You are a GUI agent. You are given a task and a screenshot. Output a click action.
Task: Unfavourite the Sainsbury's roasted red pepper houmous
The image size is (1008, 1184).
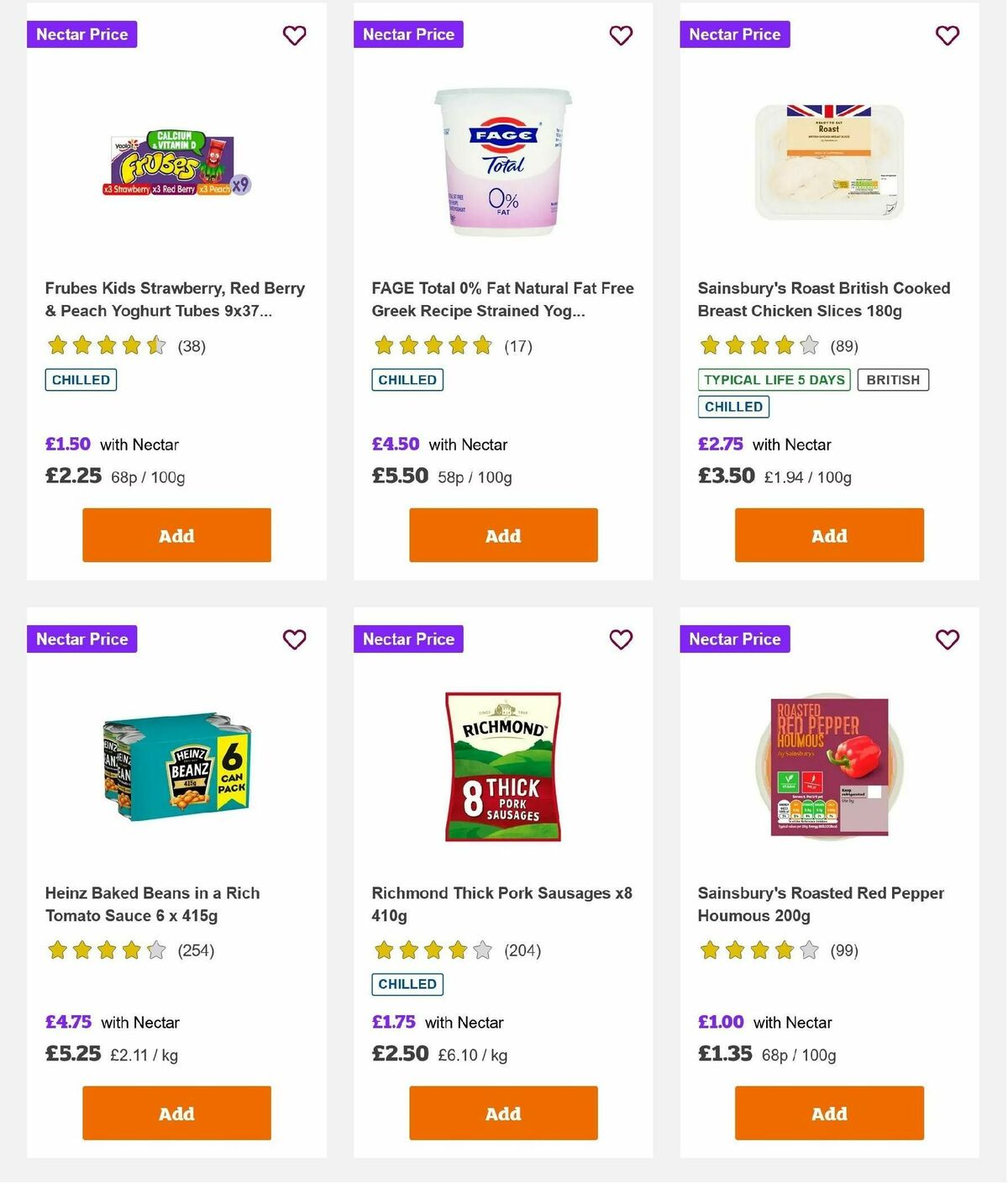click(x=947, y=639)
